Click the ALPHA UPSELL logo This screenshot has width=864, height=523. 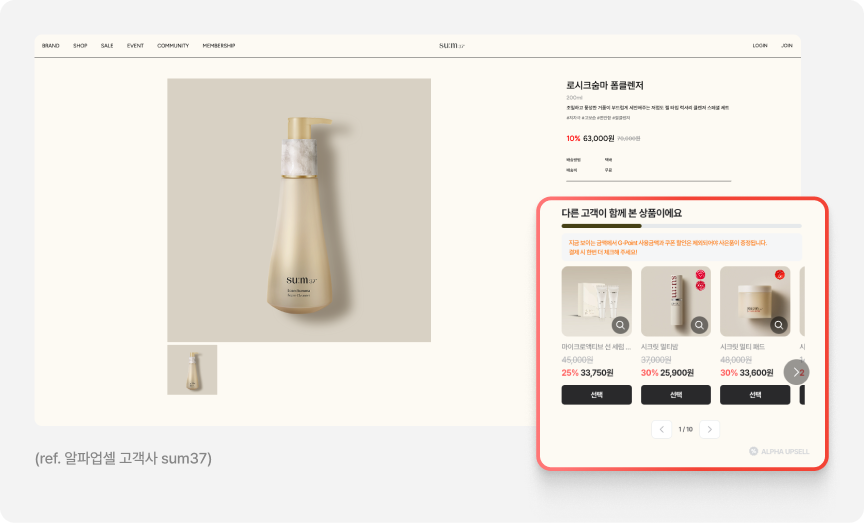[x=779, y=451]
